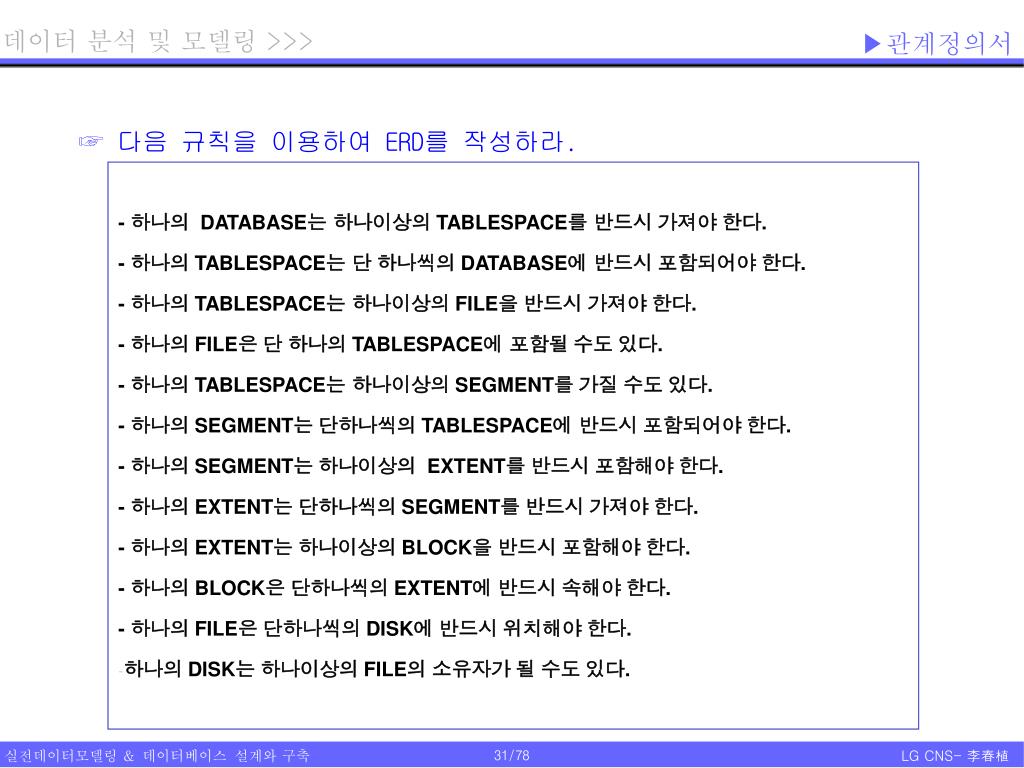The width and height of the screenshot is (1024, 768).
Task: Click the rule 'SEGMENT는 하나이상의 EXTENT를 반드시 포함해야 한다'
Action: click(x=421, y=466)
